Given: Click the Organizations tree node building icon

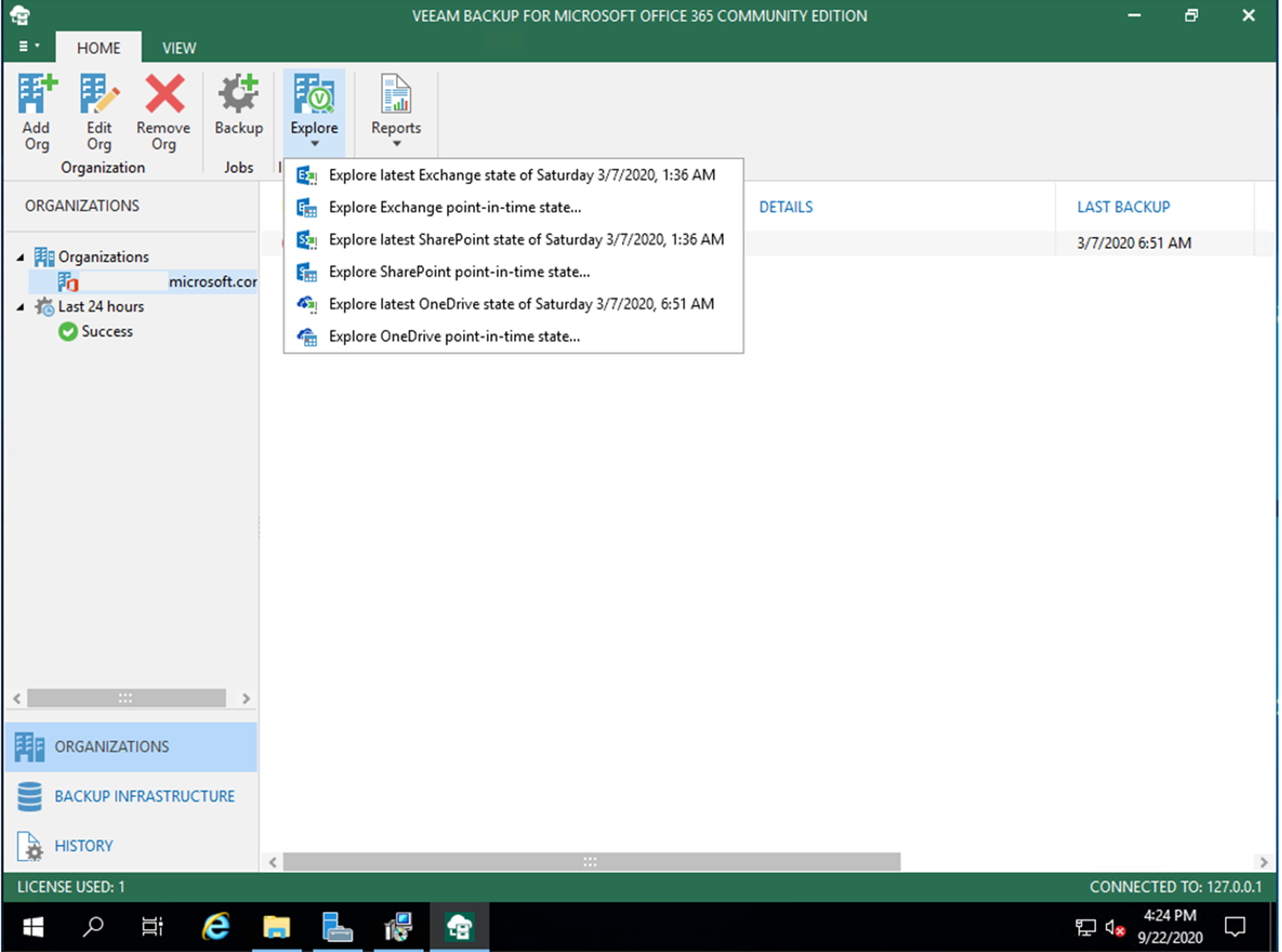Looking at the screenshot, I should 44,256.
